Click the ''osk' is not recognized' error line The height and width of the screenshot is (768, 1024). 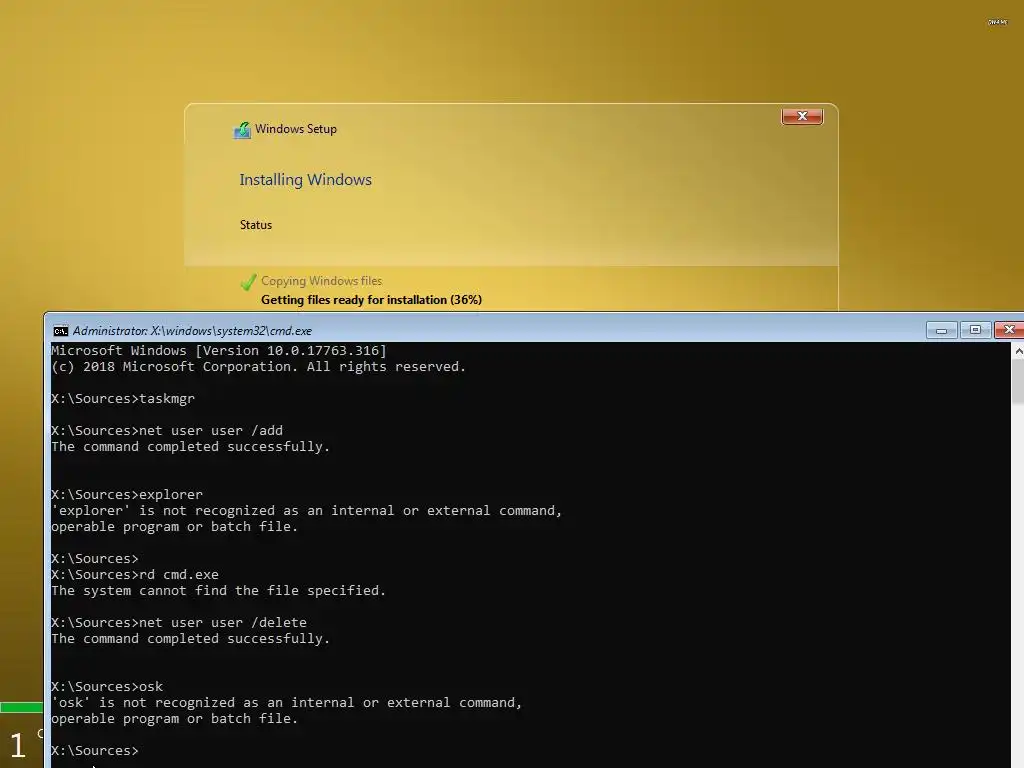tap(286, 703)
